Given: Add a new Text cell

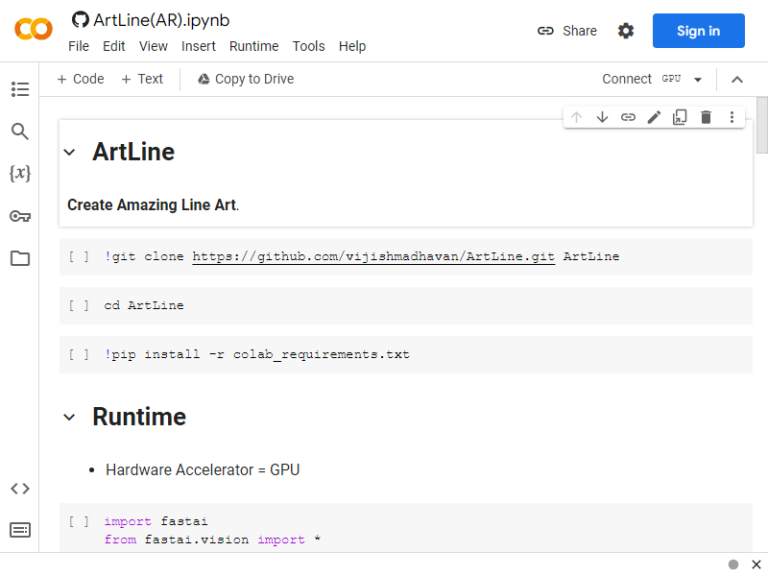Looking at the screenshot, I should point(142,79).
